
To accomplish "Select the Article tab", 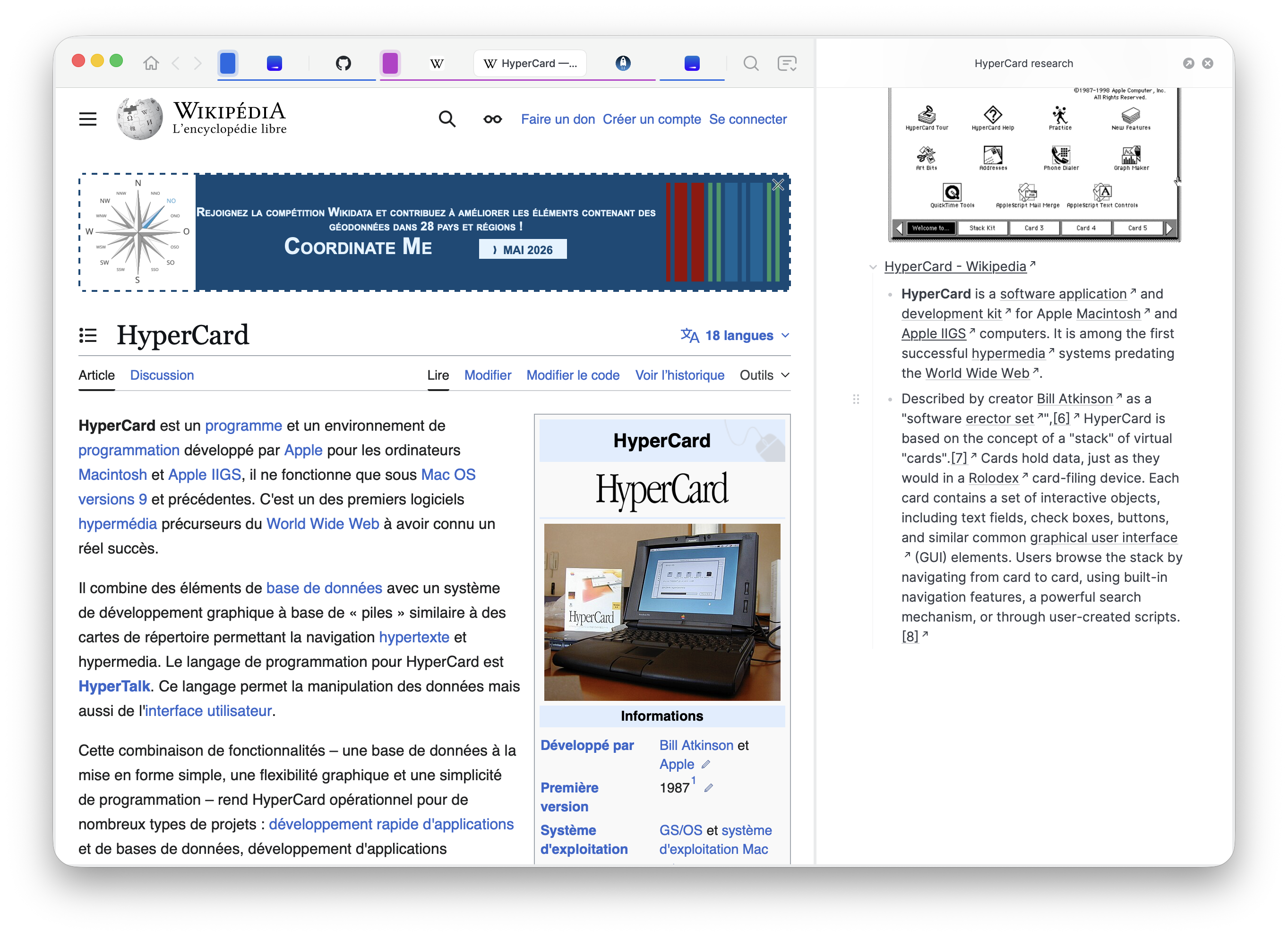I will [x=96, y=375].
